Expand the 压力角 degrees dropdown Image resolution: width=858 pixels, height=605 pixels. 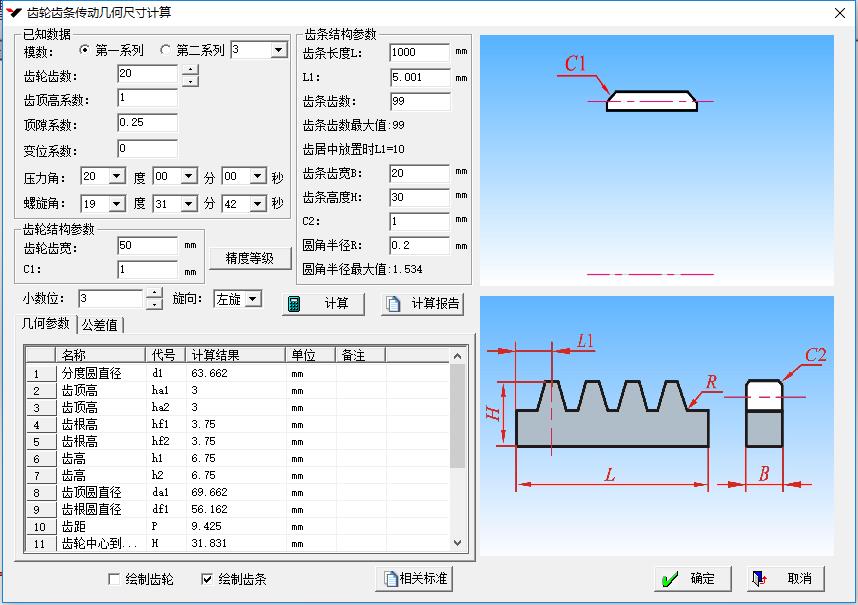tap(117, 177)
